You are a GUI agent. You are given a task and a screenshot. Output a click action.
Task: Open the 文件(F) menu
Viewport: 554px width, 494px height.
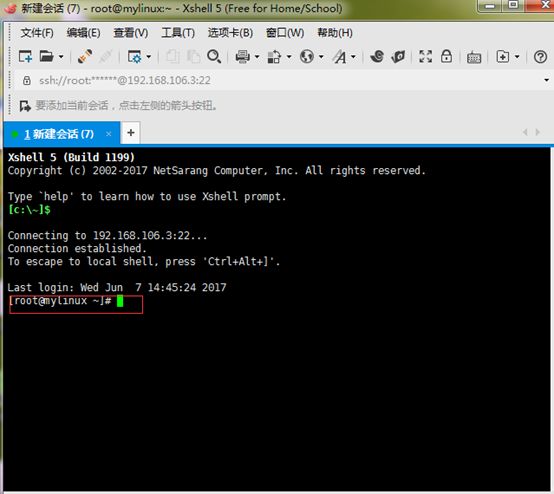click(x=37, y=33)
